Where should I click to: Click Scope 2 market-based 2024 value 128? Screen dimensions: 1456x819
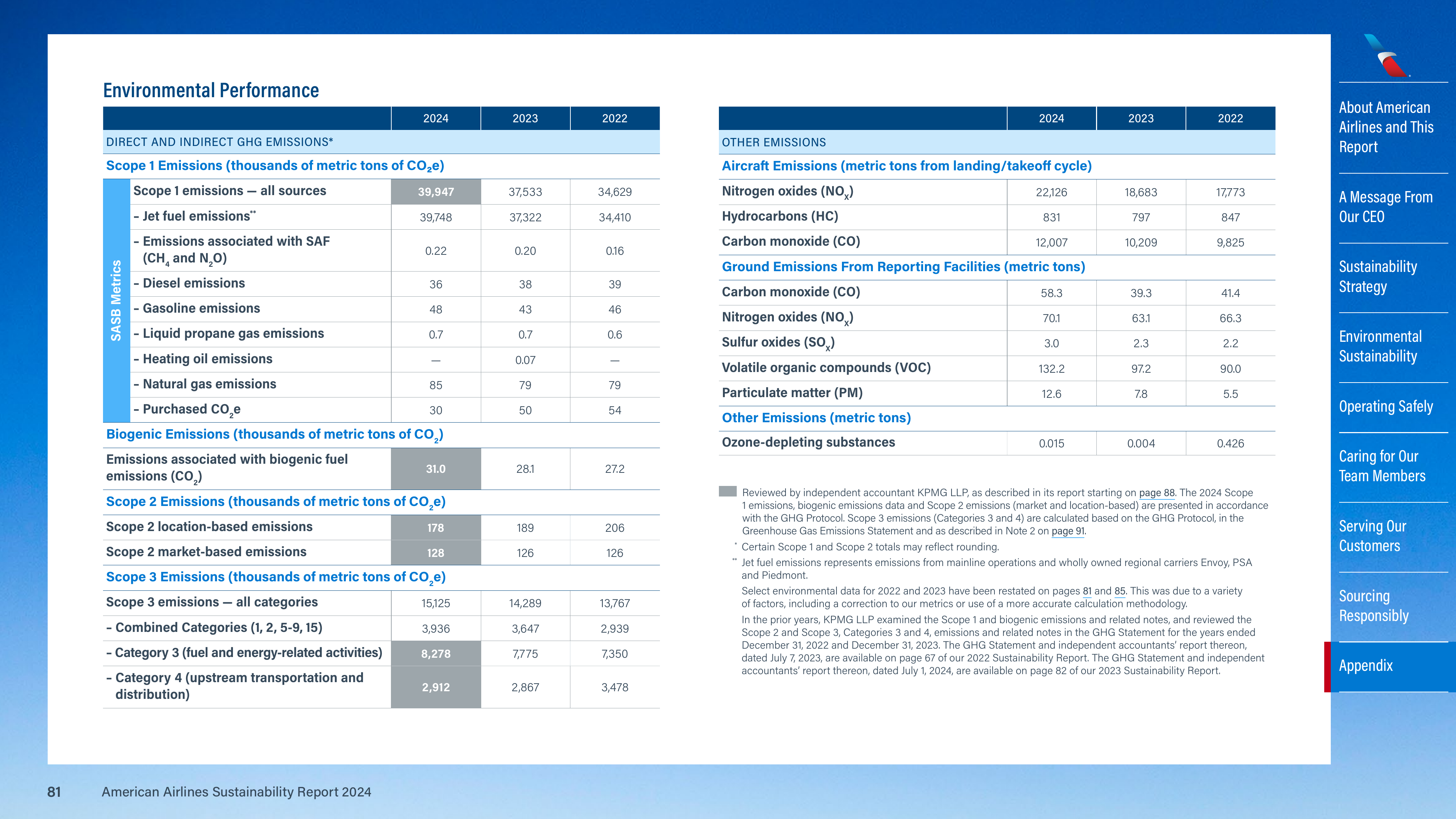click(x=436, y=553)
